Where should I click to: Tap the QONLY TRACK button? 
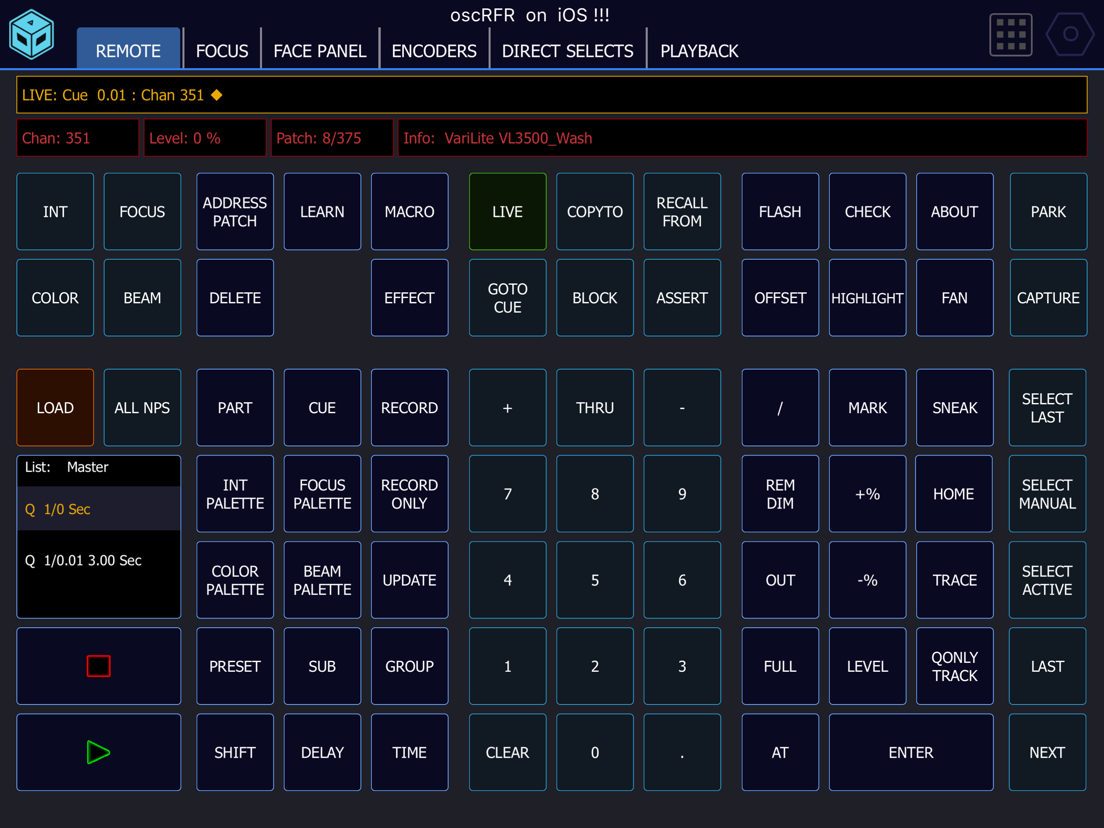coord(955,666)
